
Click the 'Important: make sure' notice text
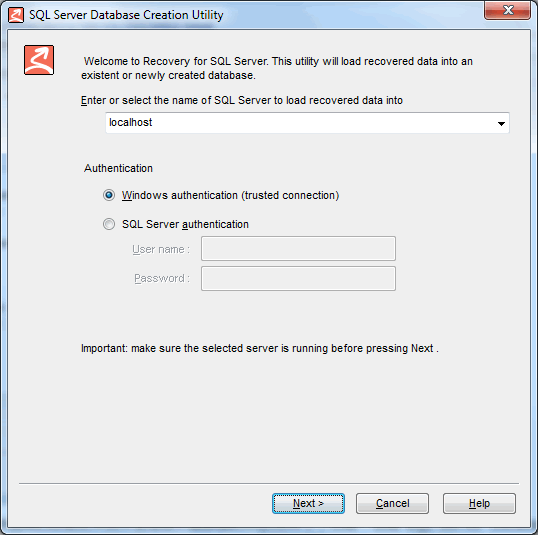(259, 348)
